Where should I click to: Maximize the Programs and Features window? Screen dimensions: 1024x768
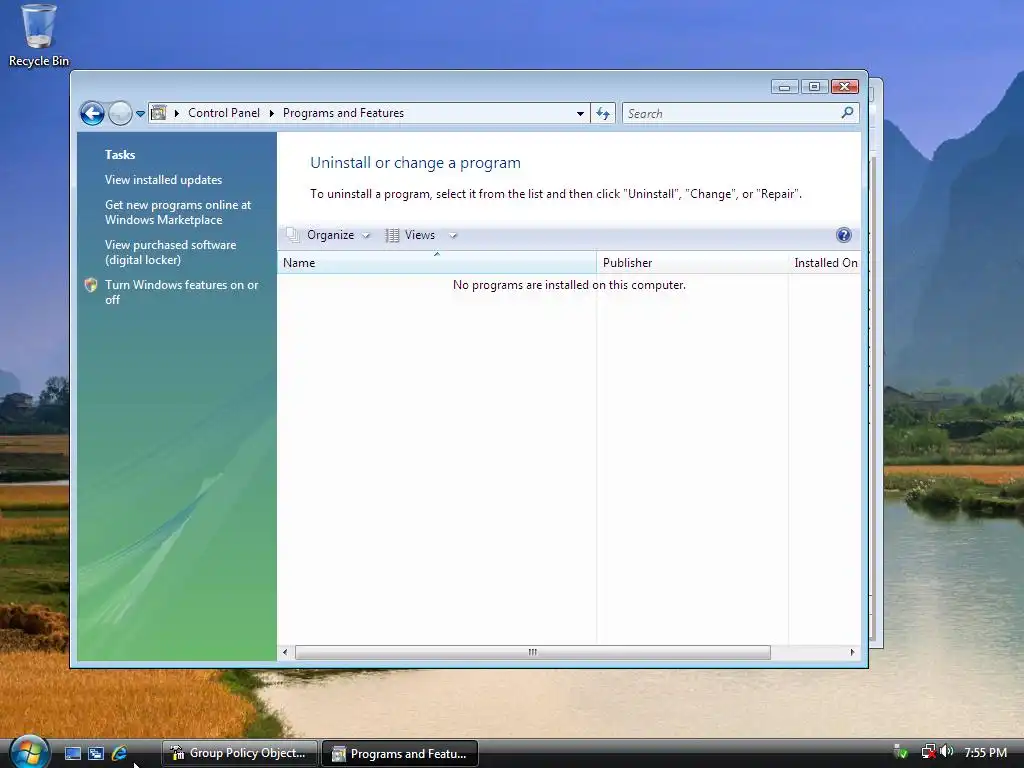tap(814, 87)
